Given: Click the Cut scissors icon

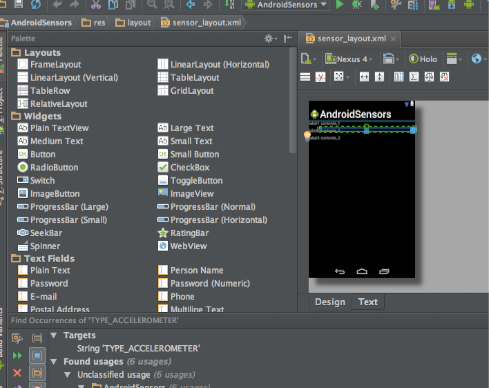Looking at the screenshot, I should point(96,4).
